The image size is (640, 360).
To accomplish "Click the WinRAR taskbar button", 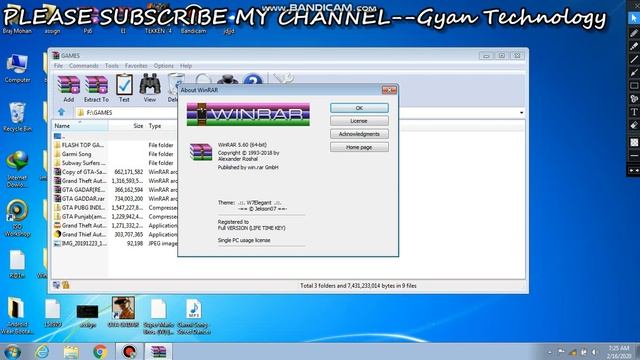I will tap(158, 352).
